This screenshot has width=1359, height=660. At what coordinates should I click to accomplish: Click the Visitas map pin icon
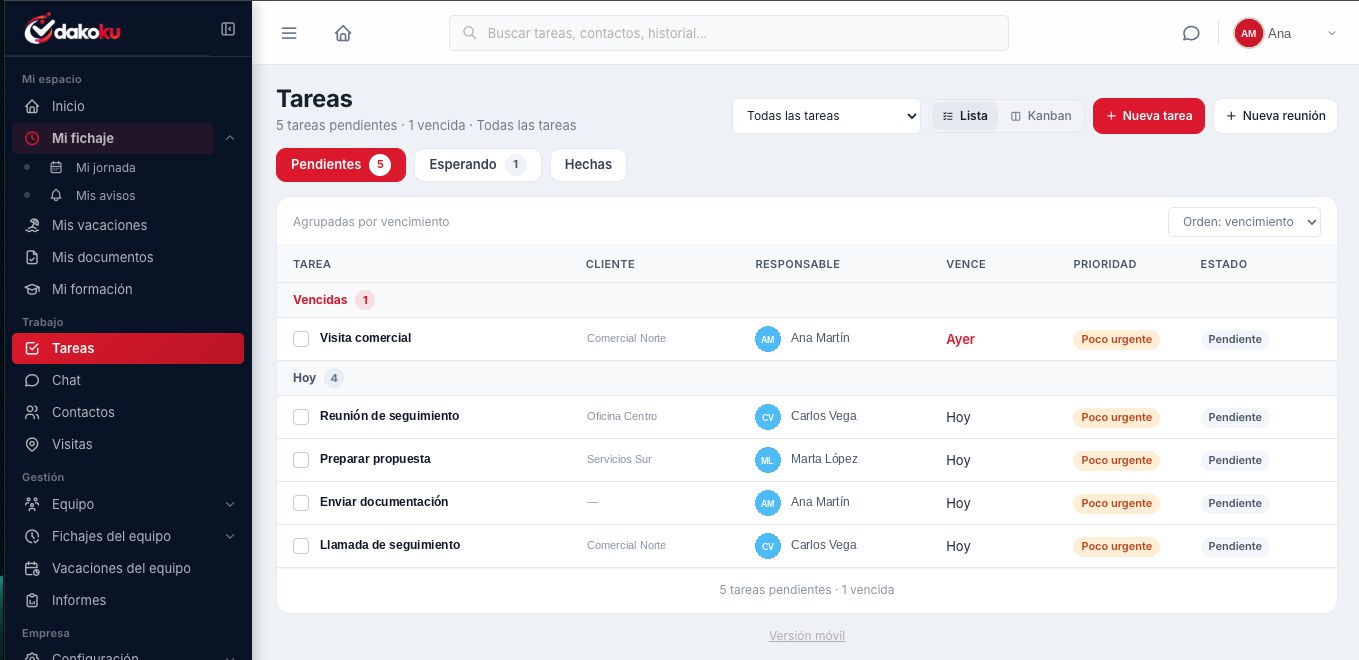pyautogui.click(x=32, y=444)
